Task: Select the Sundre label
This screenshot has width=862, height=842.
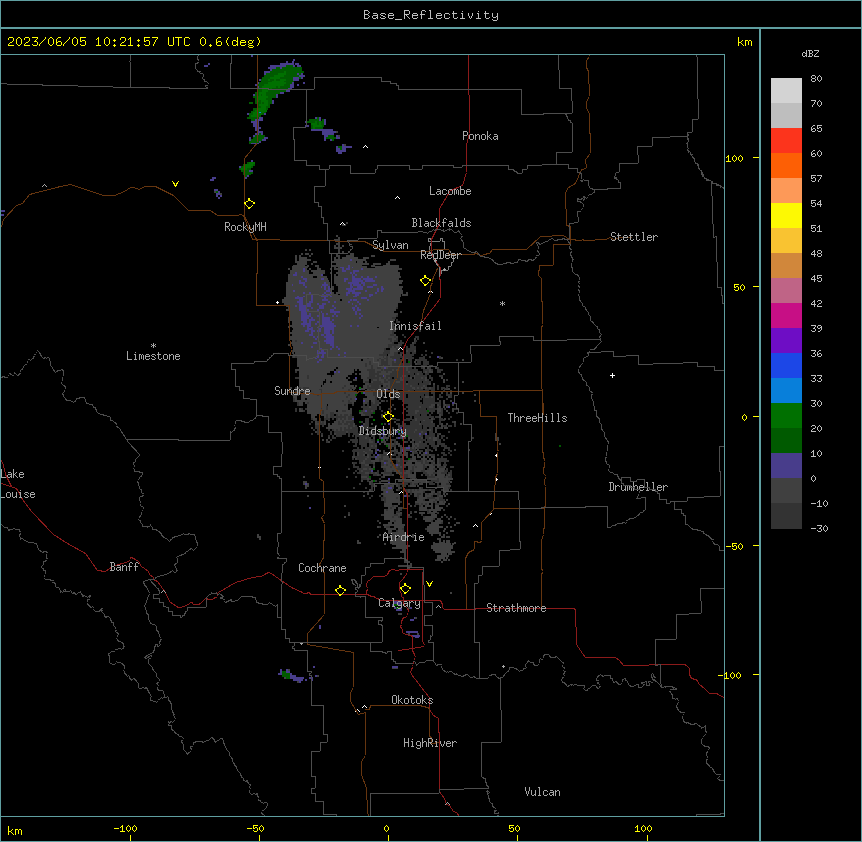Action: click(x=292, y=391)
